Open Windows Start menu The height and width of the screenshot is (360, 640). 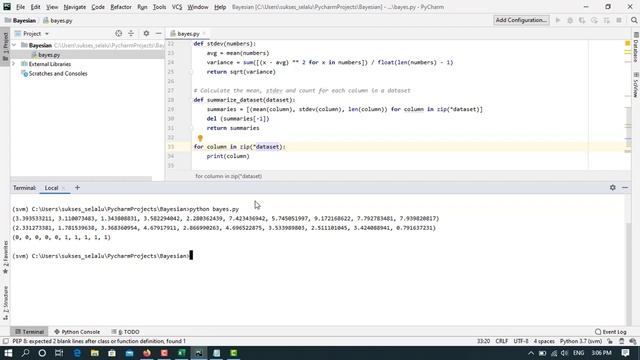(8, 353)
